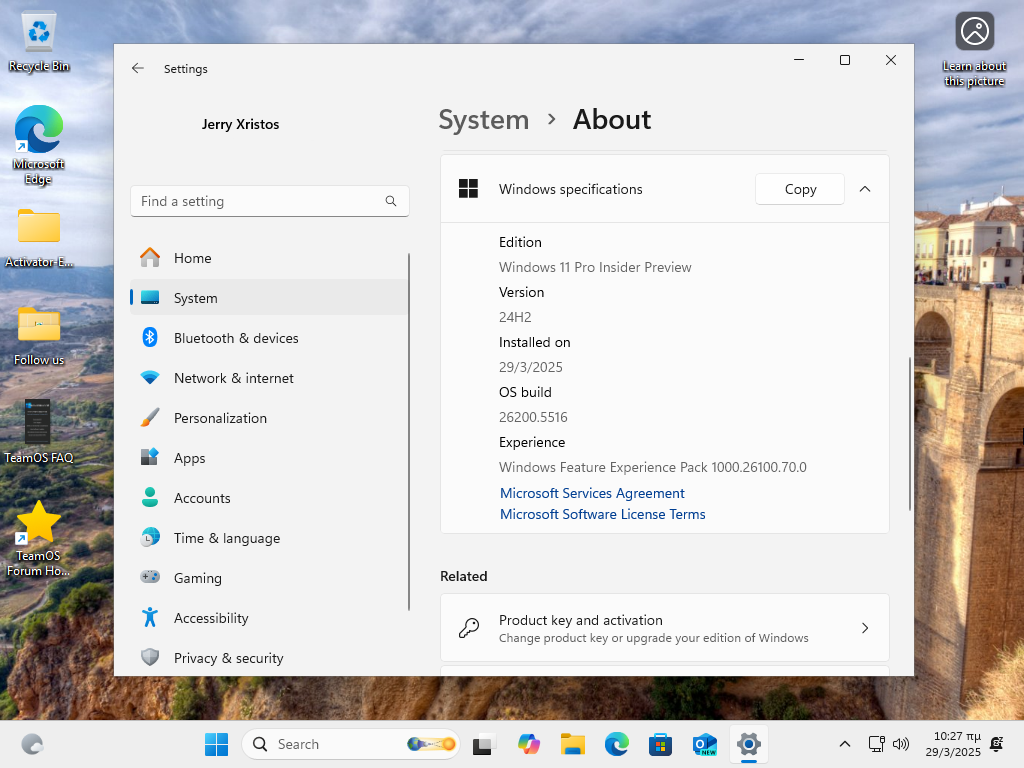Click the Accounts person icon
Screen dimensions: 1024x768
(x=150, y=498)
